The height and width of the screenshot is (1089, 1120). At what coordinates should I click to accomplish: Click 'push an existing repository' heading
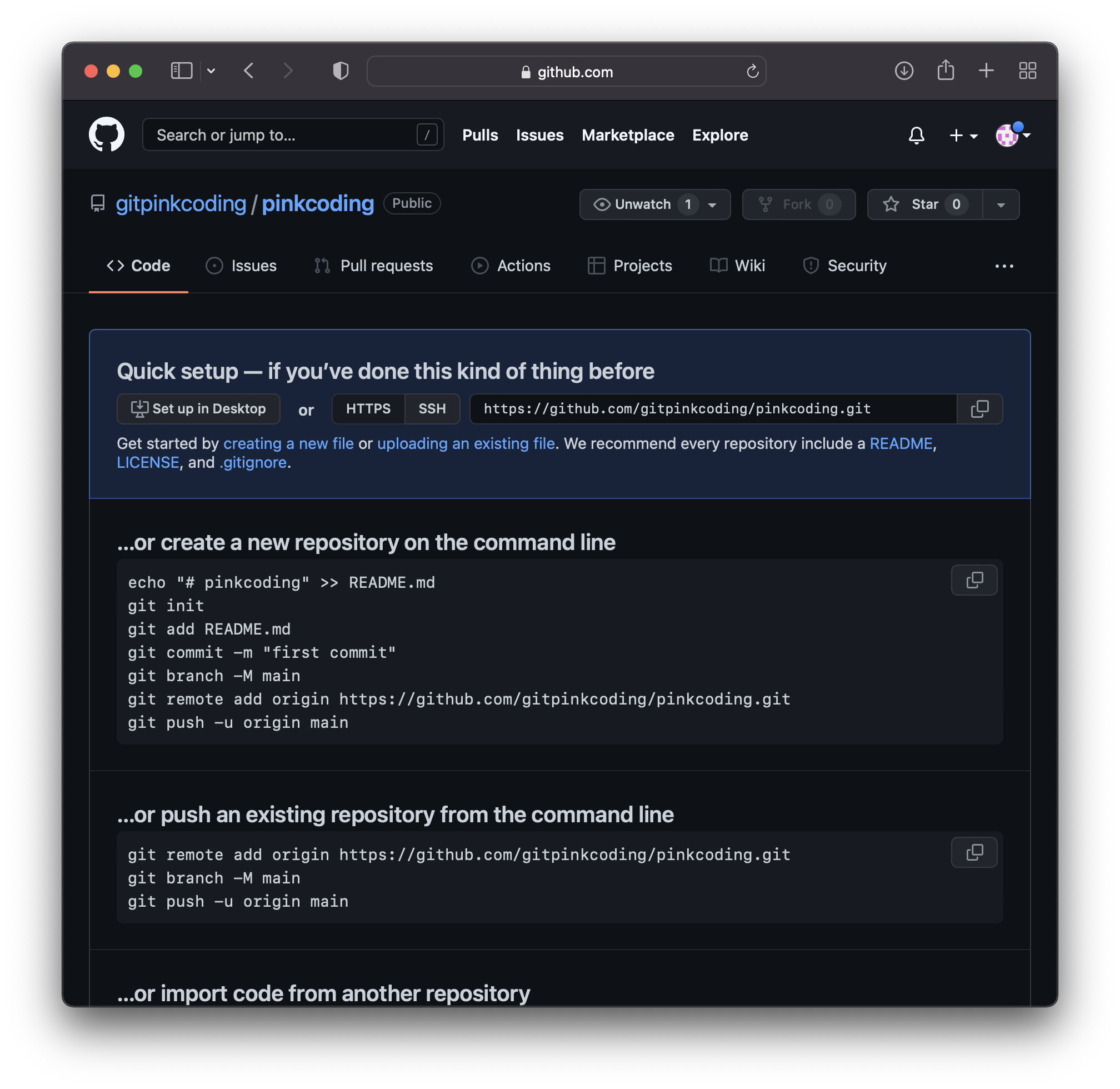coord(395,815)
